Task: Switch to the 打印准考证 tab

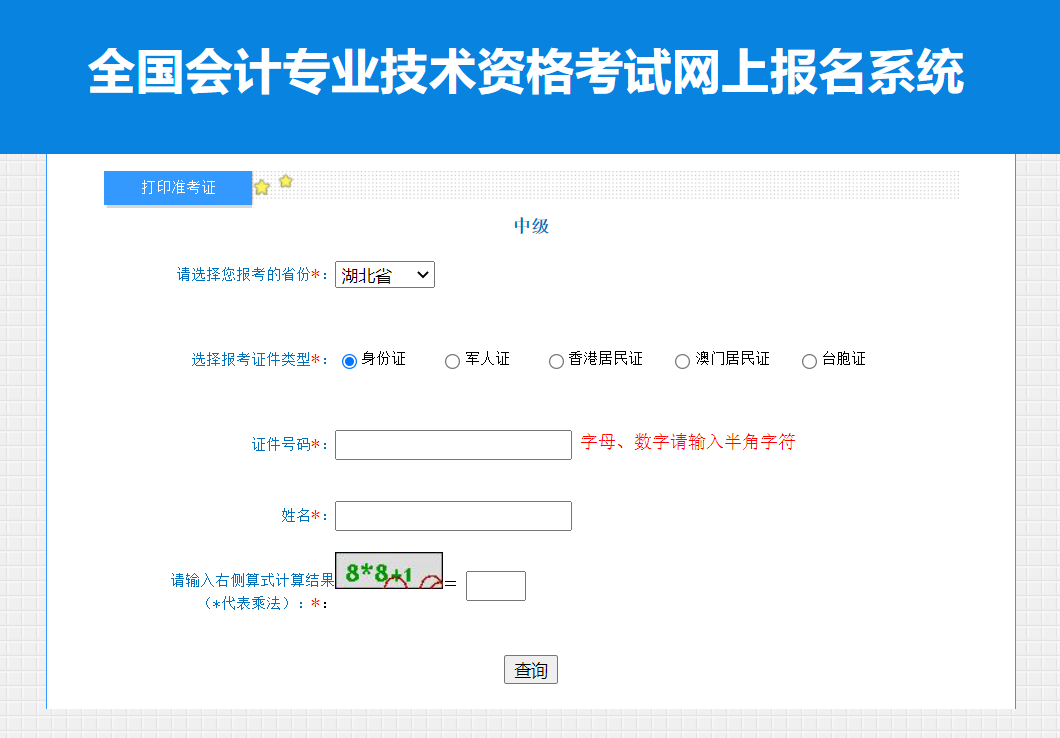Action: (177, 187)
